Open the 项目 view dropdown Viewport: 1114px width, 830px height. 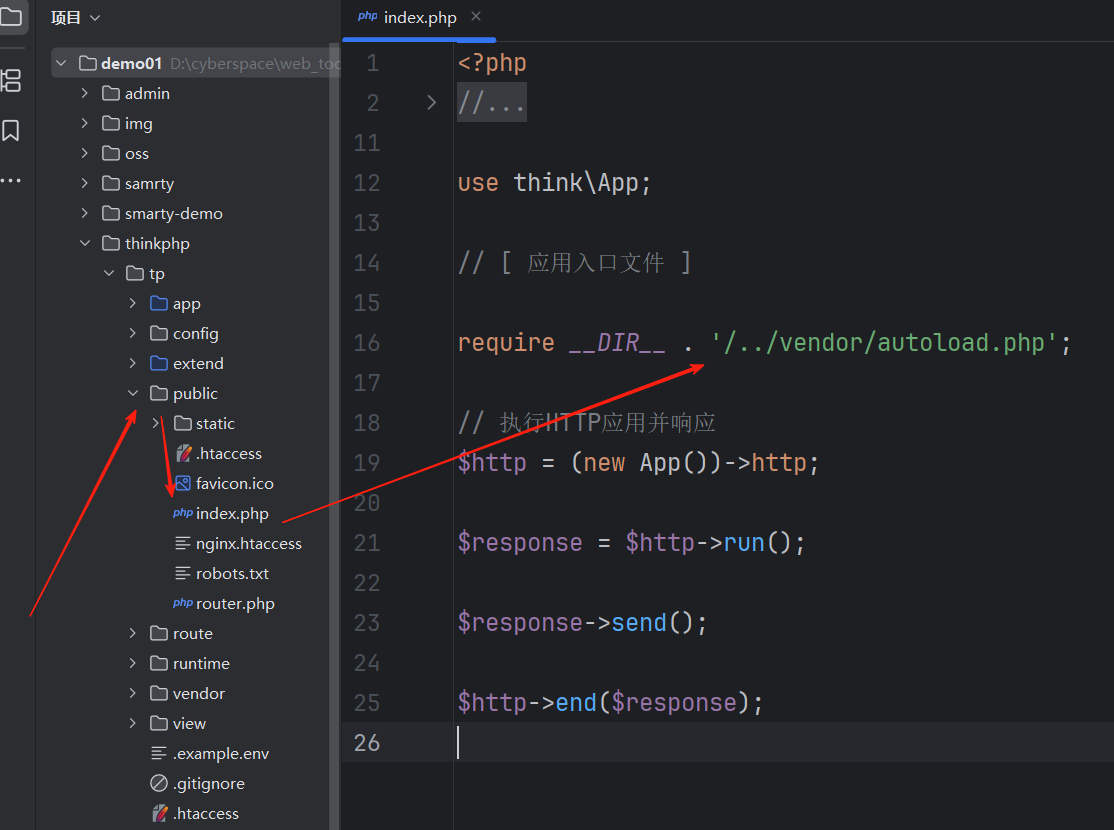(75, 18)
